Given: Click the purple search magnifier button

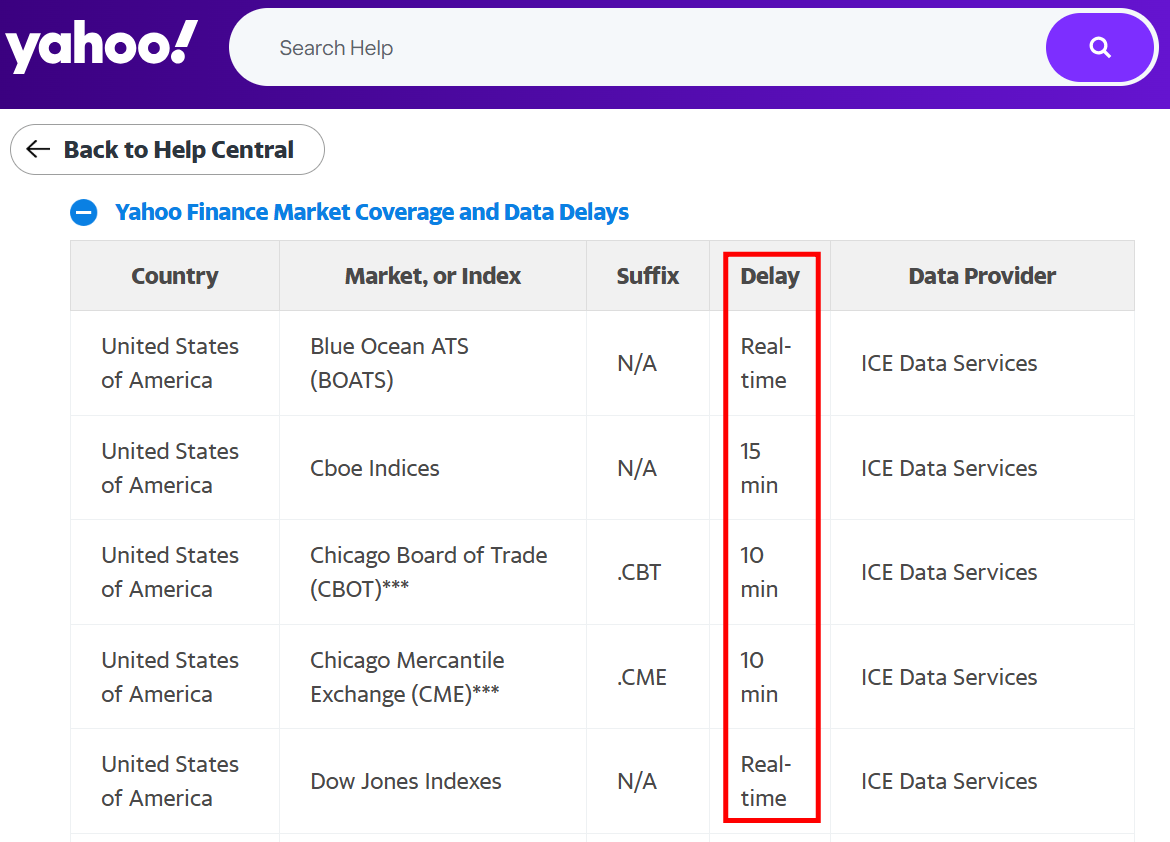Looking at the screenshot, I should click(1100, 48).
